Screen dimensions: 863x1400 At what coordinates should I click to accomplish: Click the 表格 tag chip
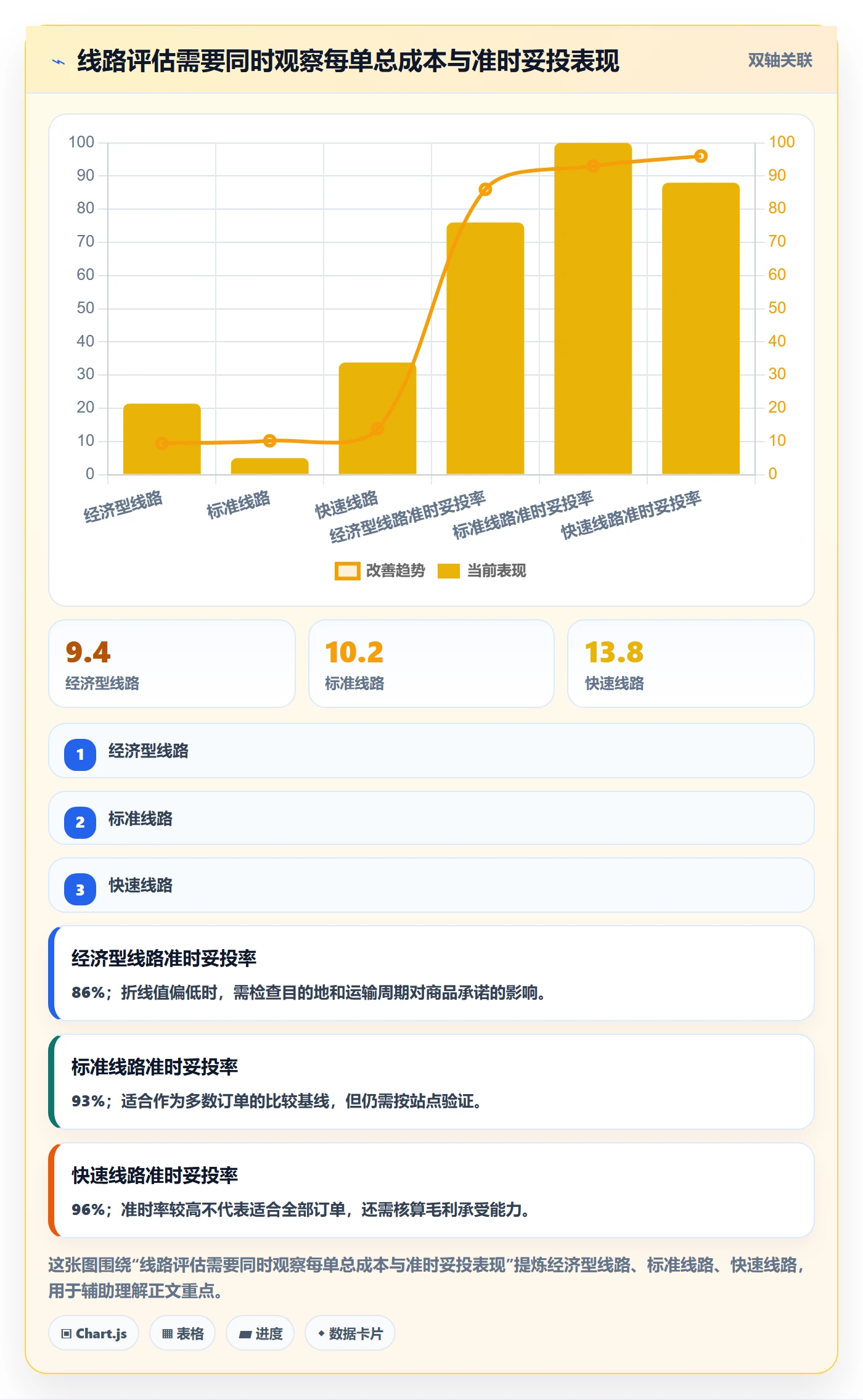[182, 1333]
